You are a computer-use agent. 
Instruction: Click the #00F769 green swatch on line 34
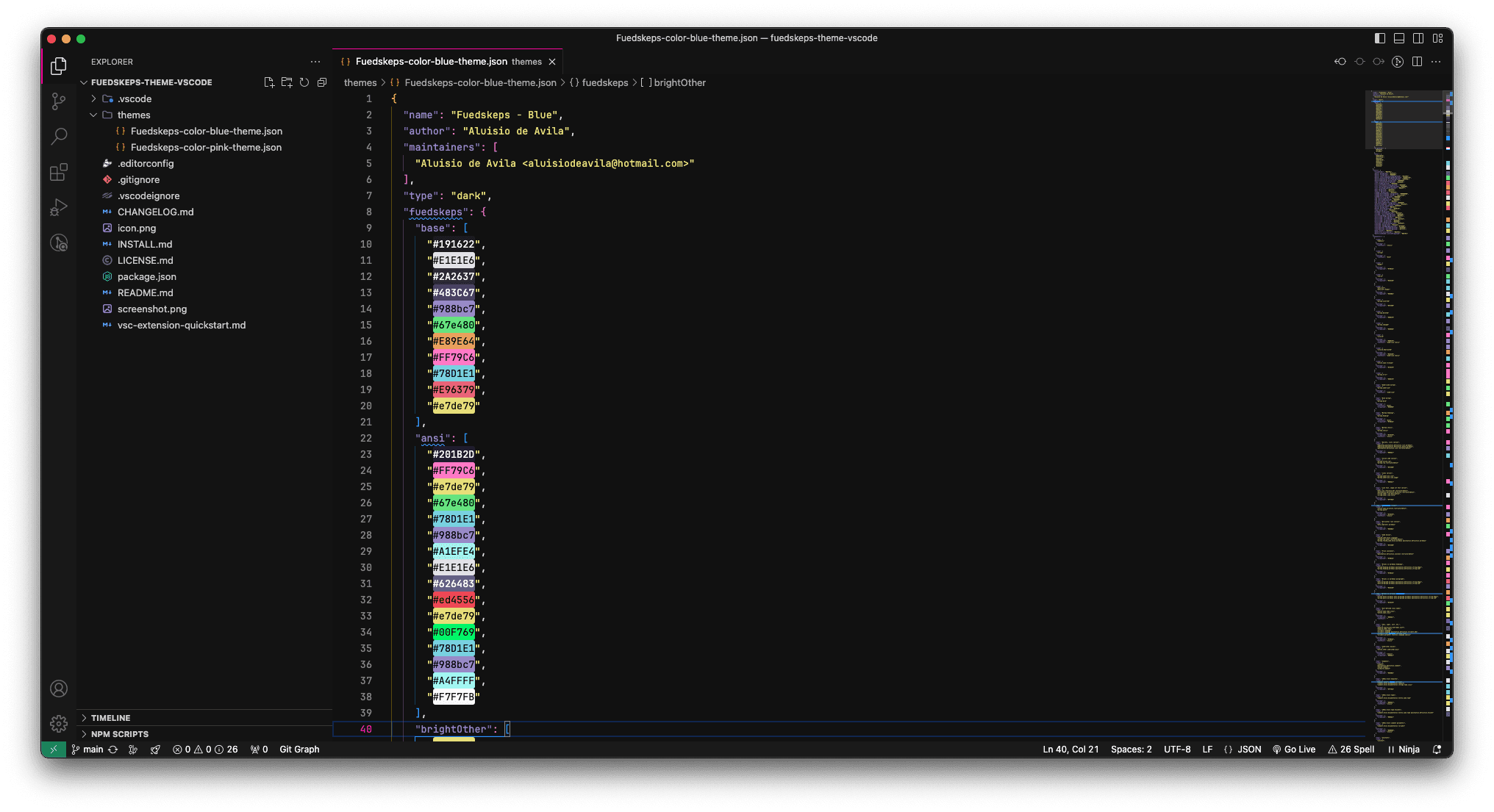point(454,632)
